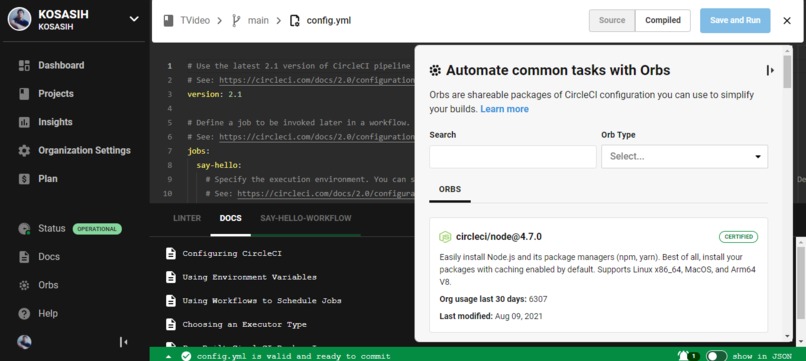Open TVideo breadcrumb link

tap(195, 21)
